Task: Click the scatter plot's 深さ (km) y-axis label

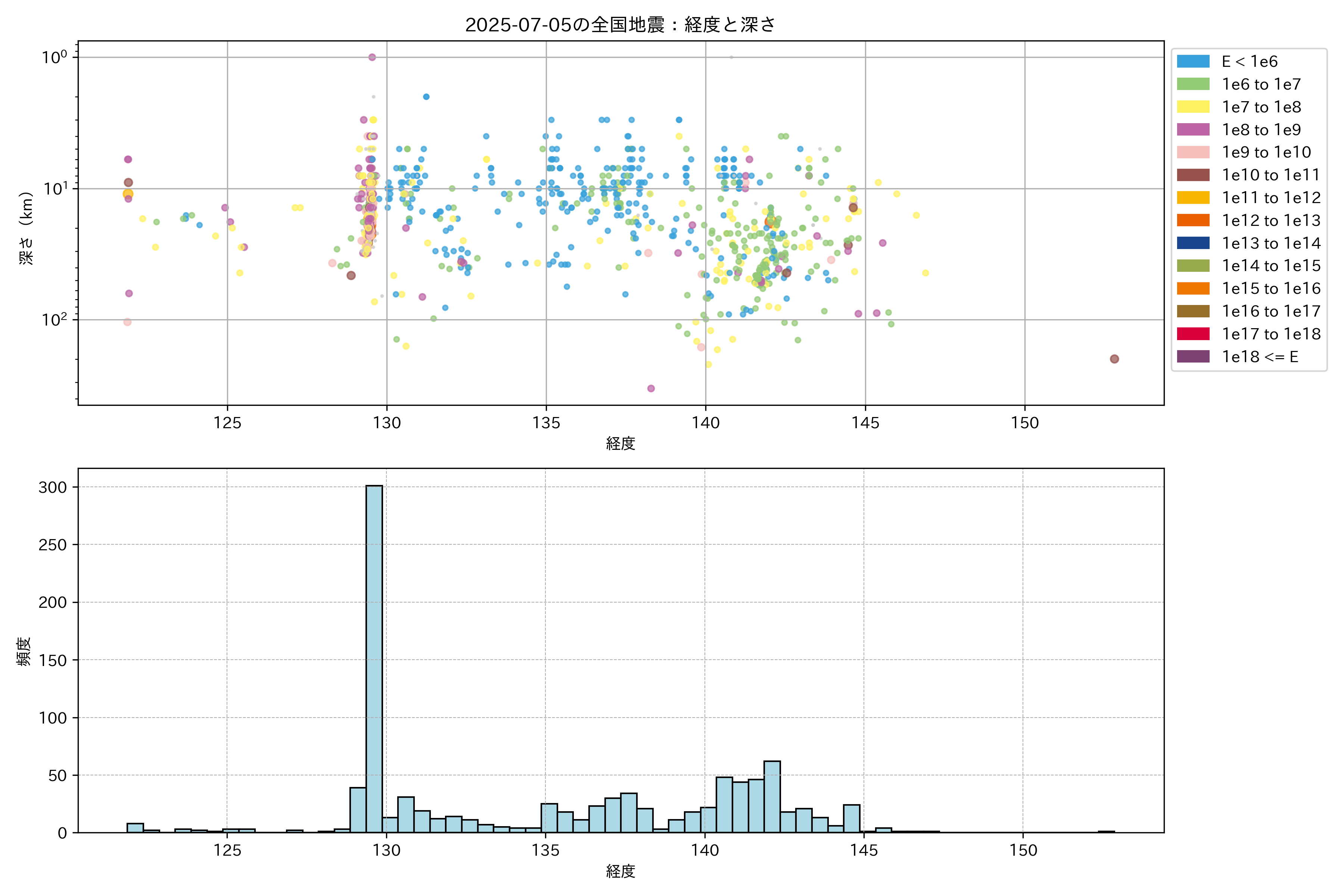Action: [x=26, y=228]
